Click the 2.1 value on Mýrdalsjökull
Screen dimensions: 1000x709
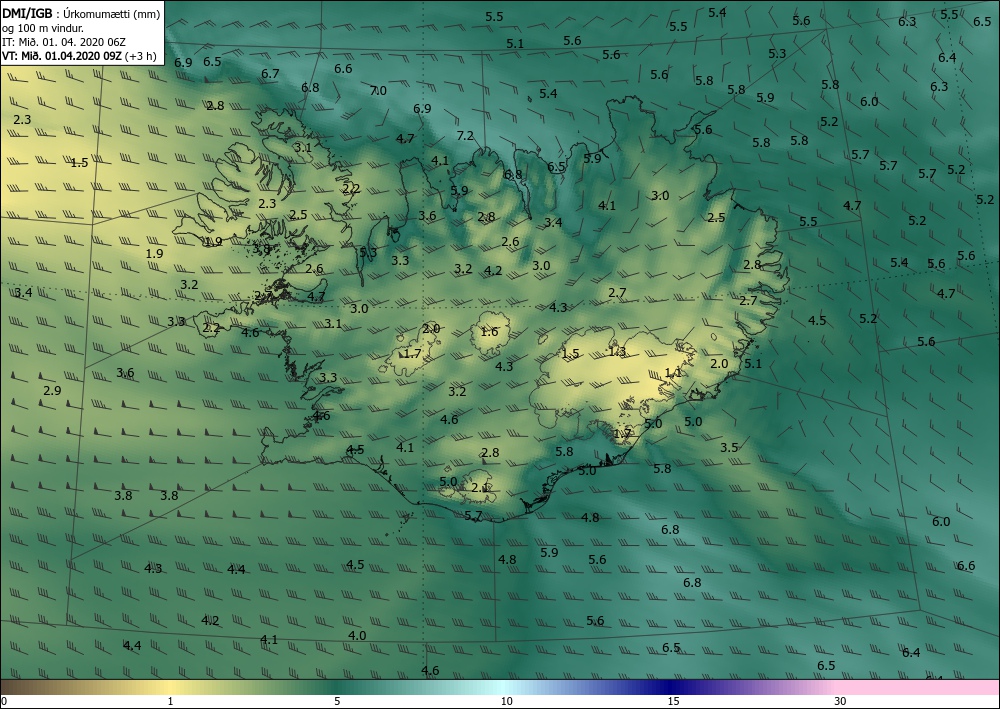480,488
